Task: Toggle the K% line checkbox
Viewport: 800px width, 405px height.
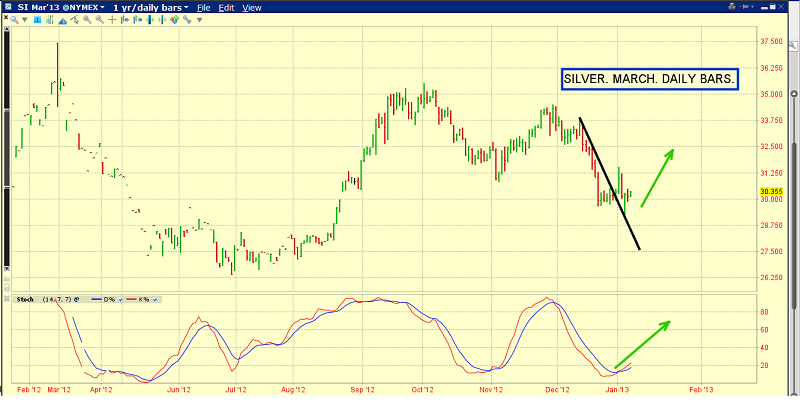Action: [x=155, y=299]
